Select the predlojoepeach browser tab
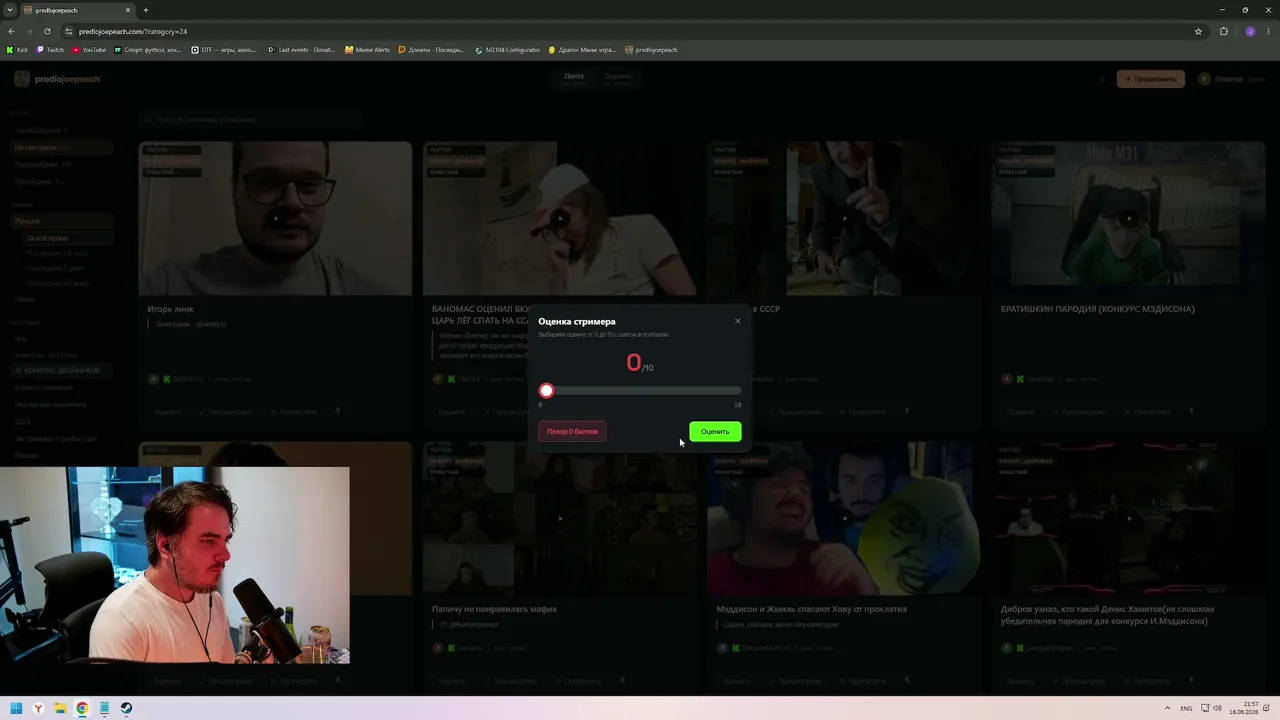 tap(76, 10)
